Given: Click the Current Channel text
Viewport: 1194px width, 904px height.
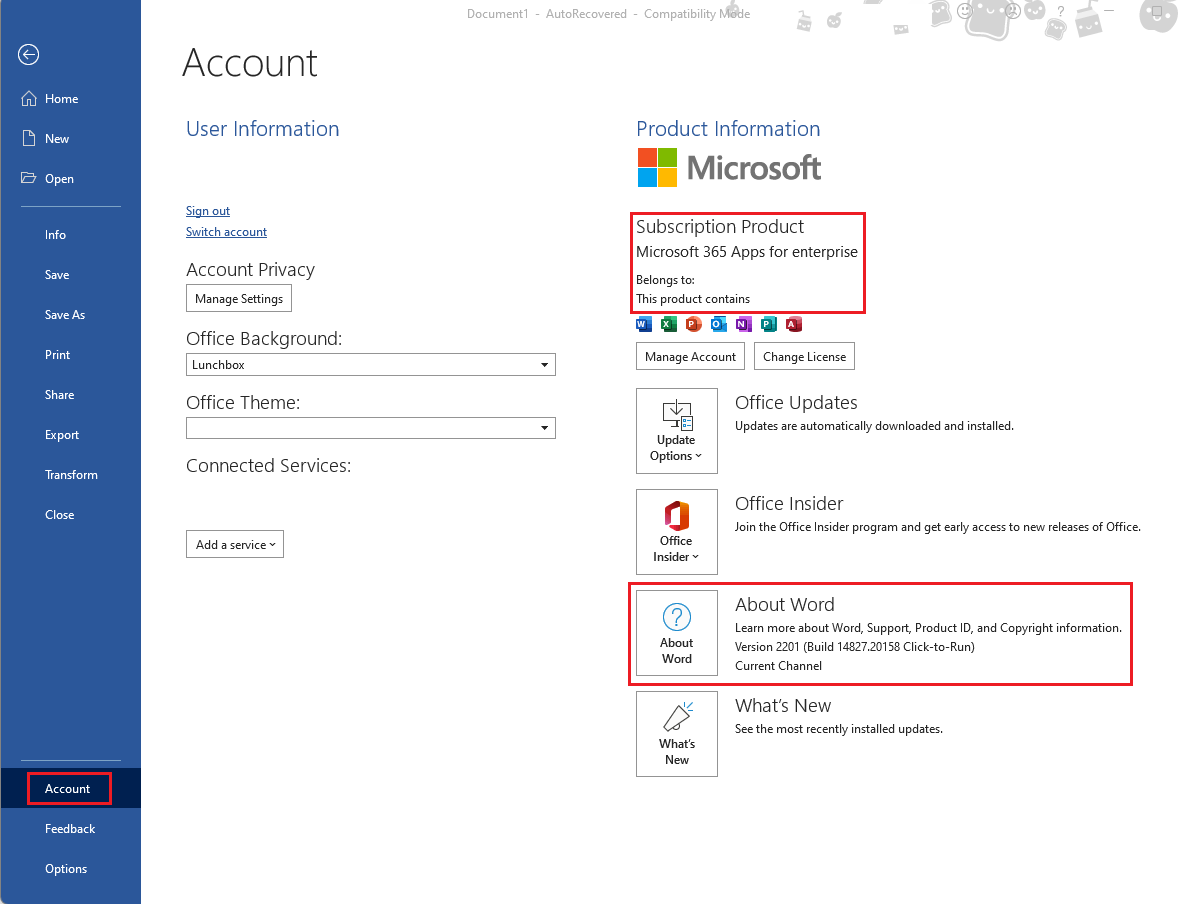Looking at the screenshot, I should tap(778, 666).
